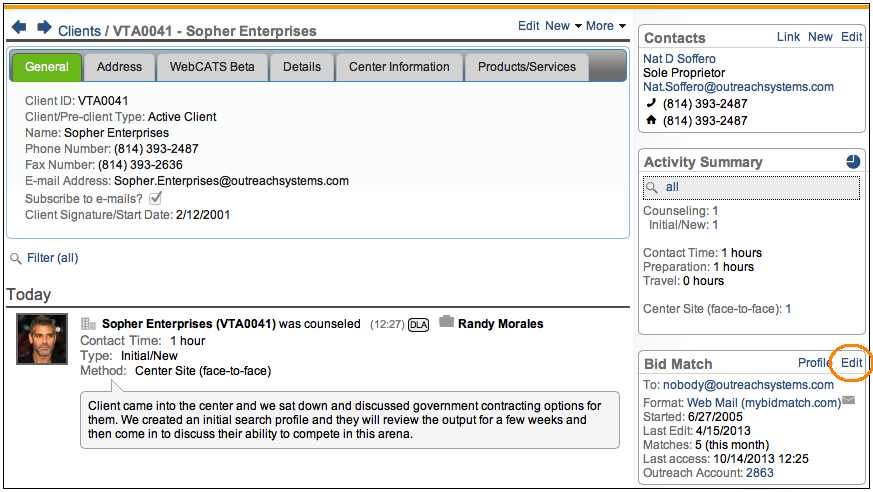The height and width of the screenshot is (492, 873).
Task: Switch to the Address tab
Action: (x=120, y=67)
